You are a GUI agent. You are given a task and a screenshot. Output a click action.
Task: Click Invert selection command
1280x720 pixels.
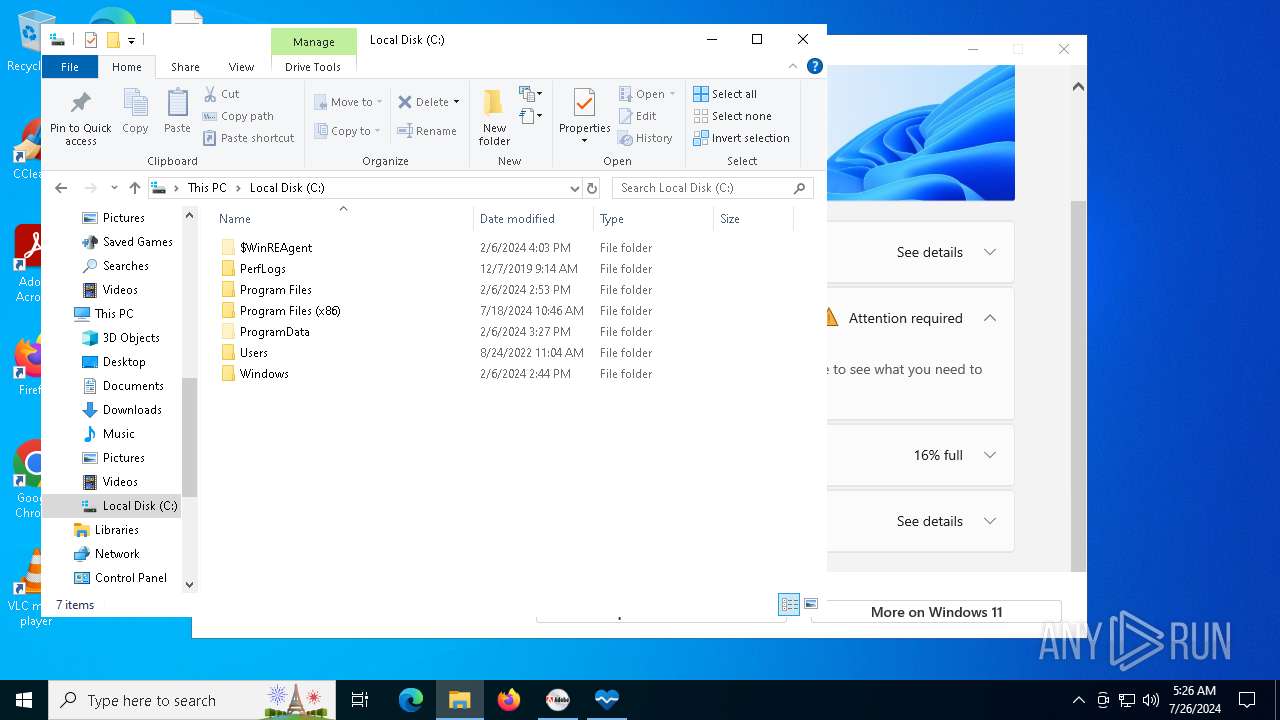[741, 138]
